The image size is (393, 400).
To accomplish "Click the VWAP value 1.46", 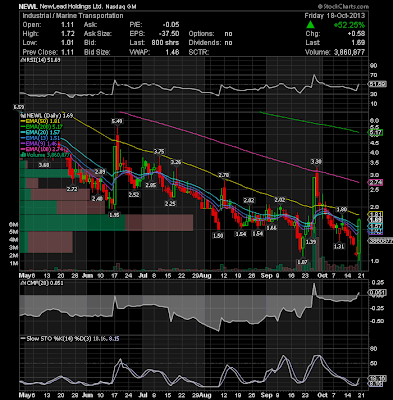I will pos(173,52).
